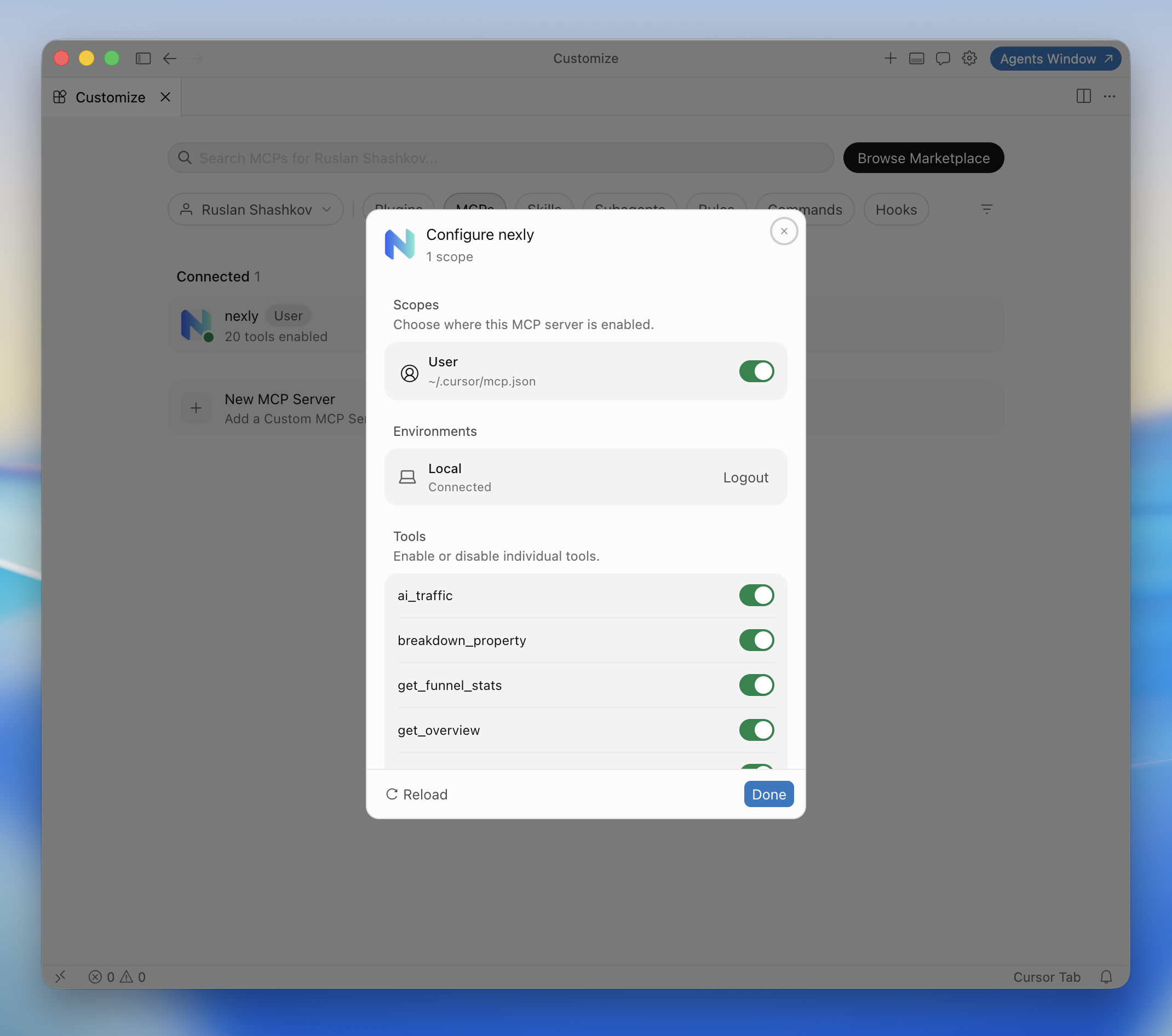Click the 'New MCP Server' label
The width and height of the screenshot is (1172, 1036).
(279, 399)
